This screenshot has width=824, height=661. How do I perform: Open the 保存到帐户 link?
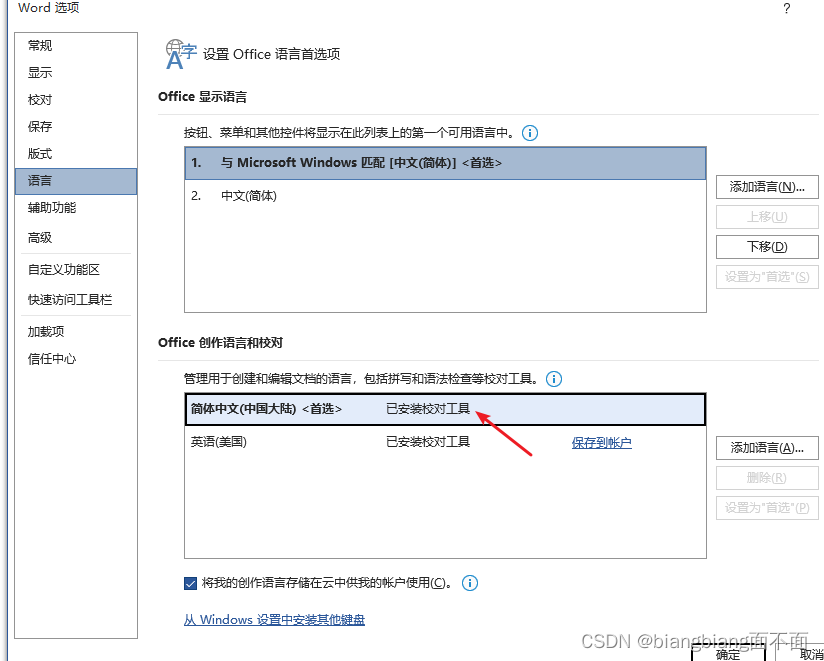602,443
